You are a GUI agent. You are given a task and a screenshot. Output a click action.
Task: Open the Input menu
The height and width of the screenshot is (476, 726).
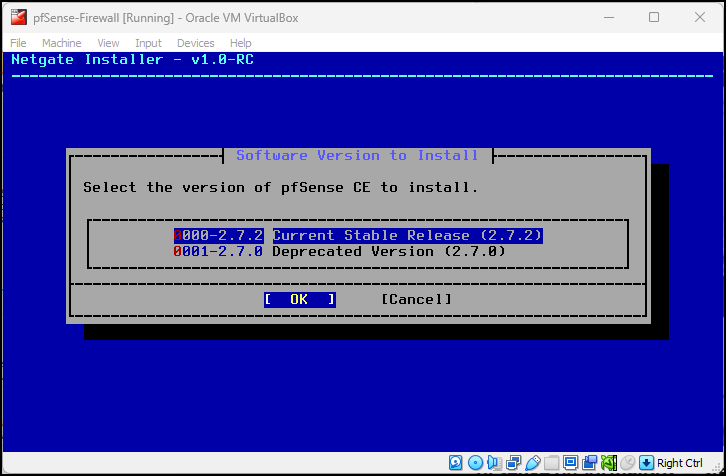pyautogui.click(x=148, y=43)
